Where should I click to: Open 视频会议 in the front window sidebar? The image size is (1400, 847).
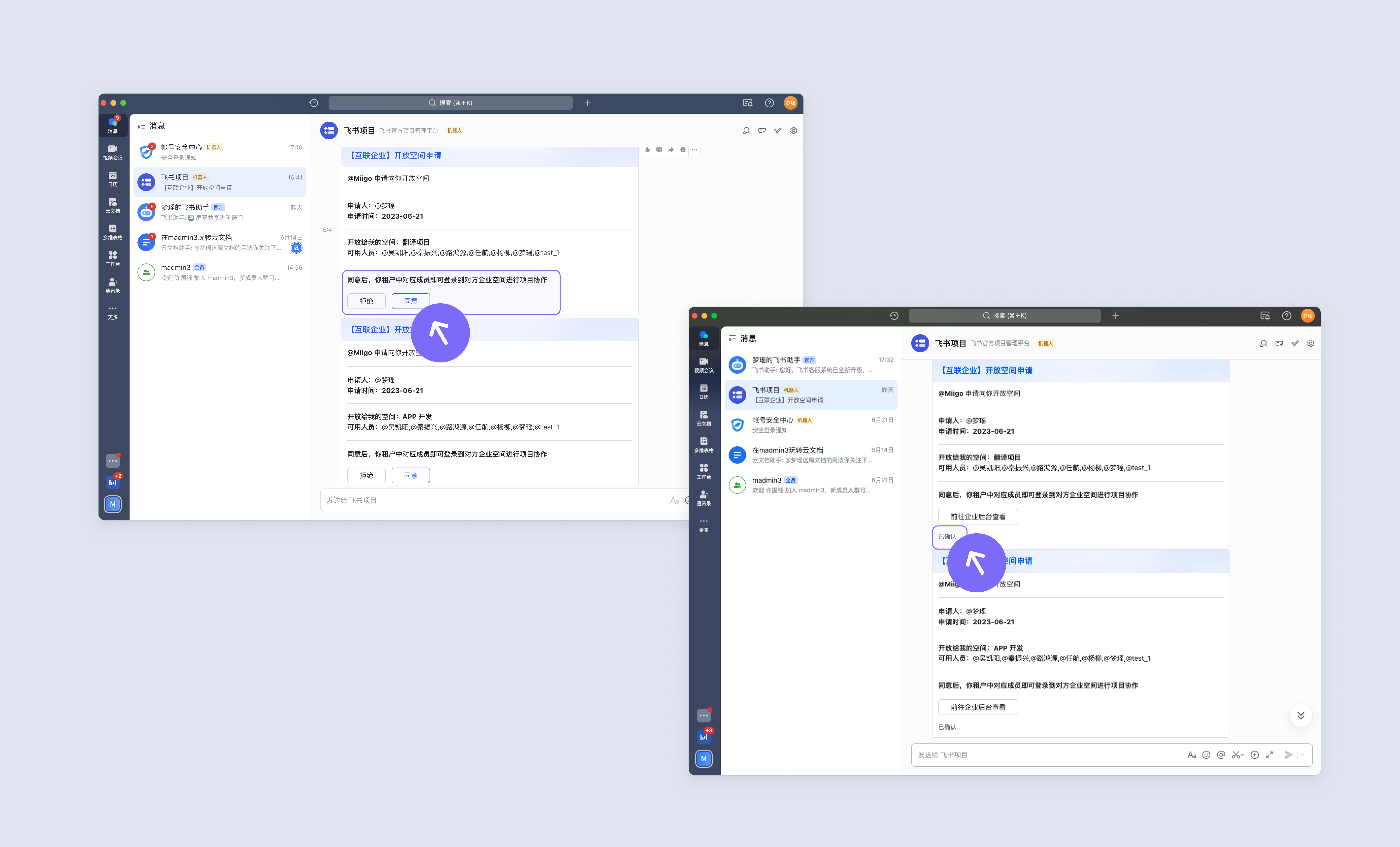(704, 365)
